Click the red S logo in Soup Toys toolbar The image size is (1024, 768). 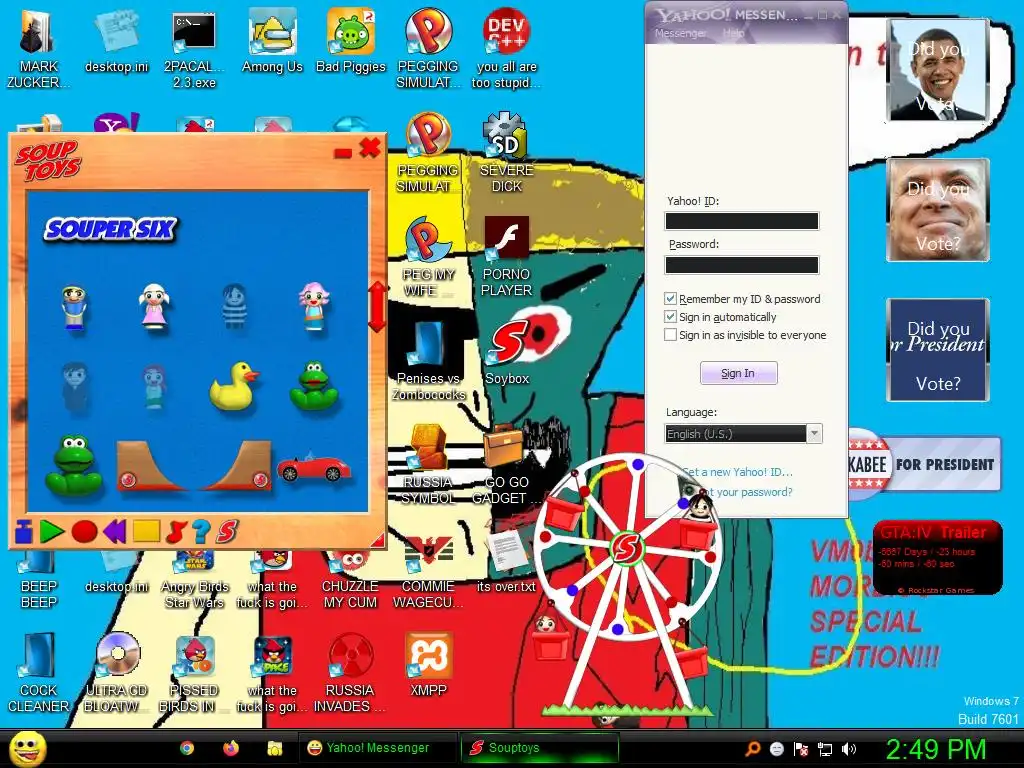point(227,531)
